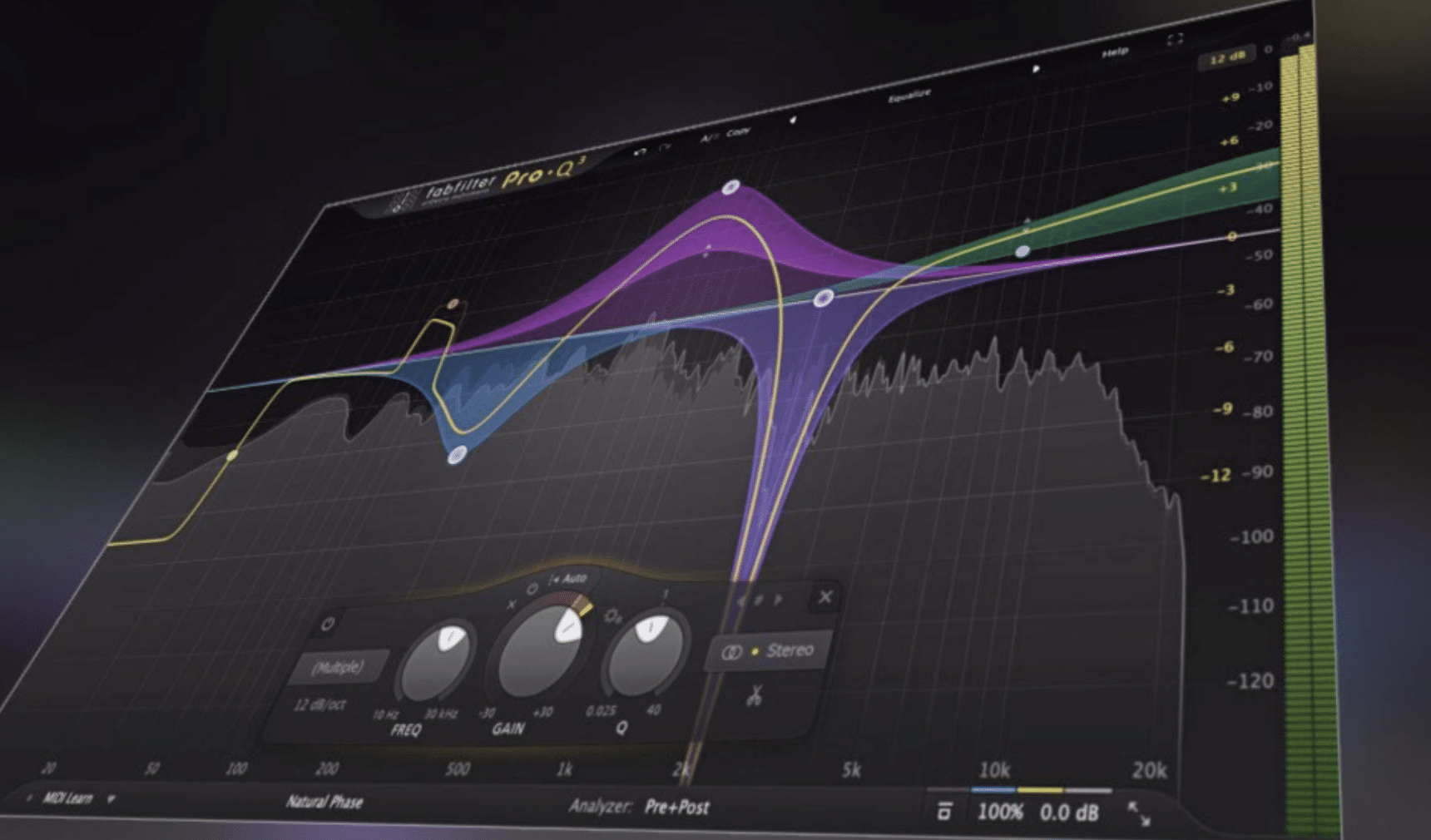1431x840 pixels.
Task: Click the Copy button in top bar
Action: click(x=737, y=132)
